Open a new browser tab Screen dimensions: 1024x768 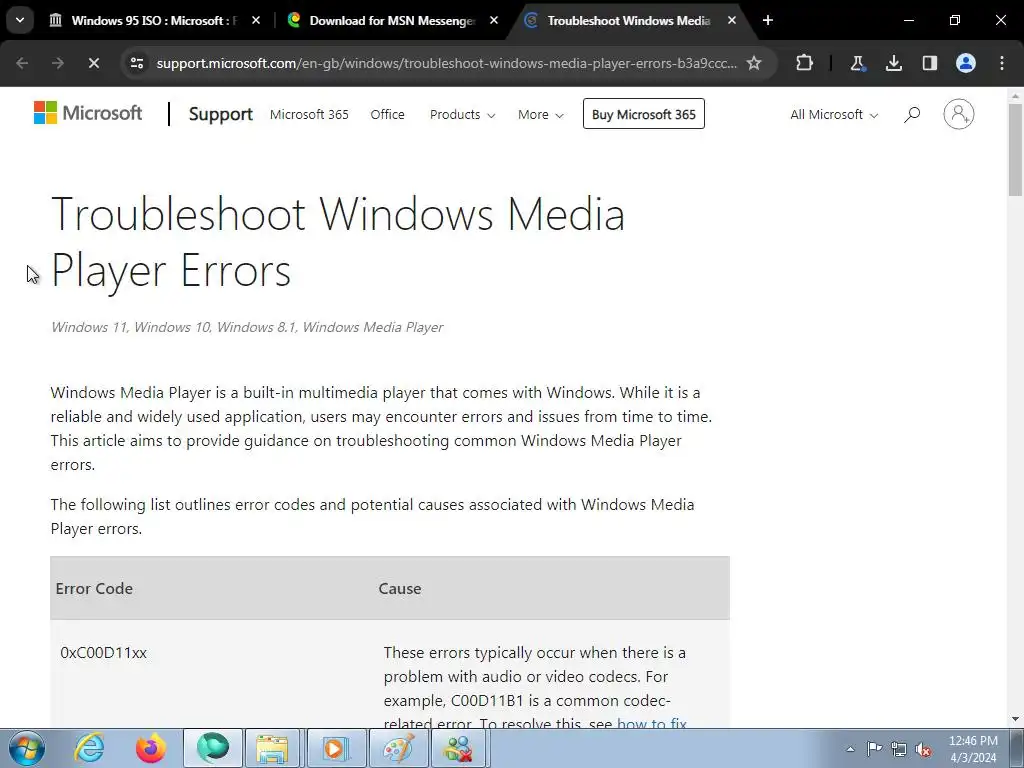[768, 21]
